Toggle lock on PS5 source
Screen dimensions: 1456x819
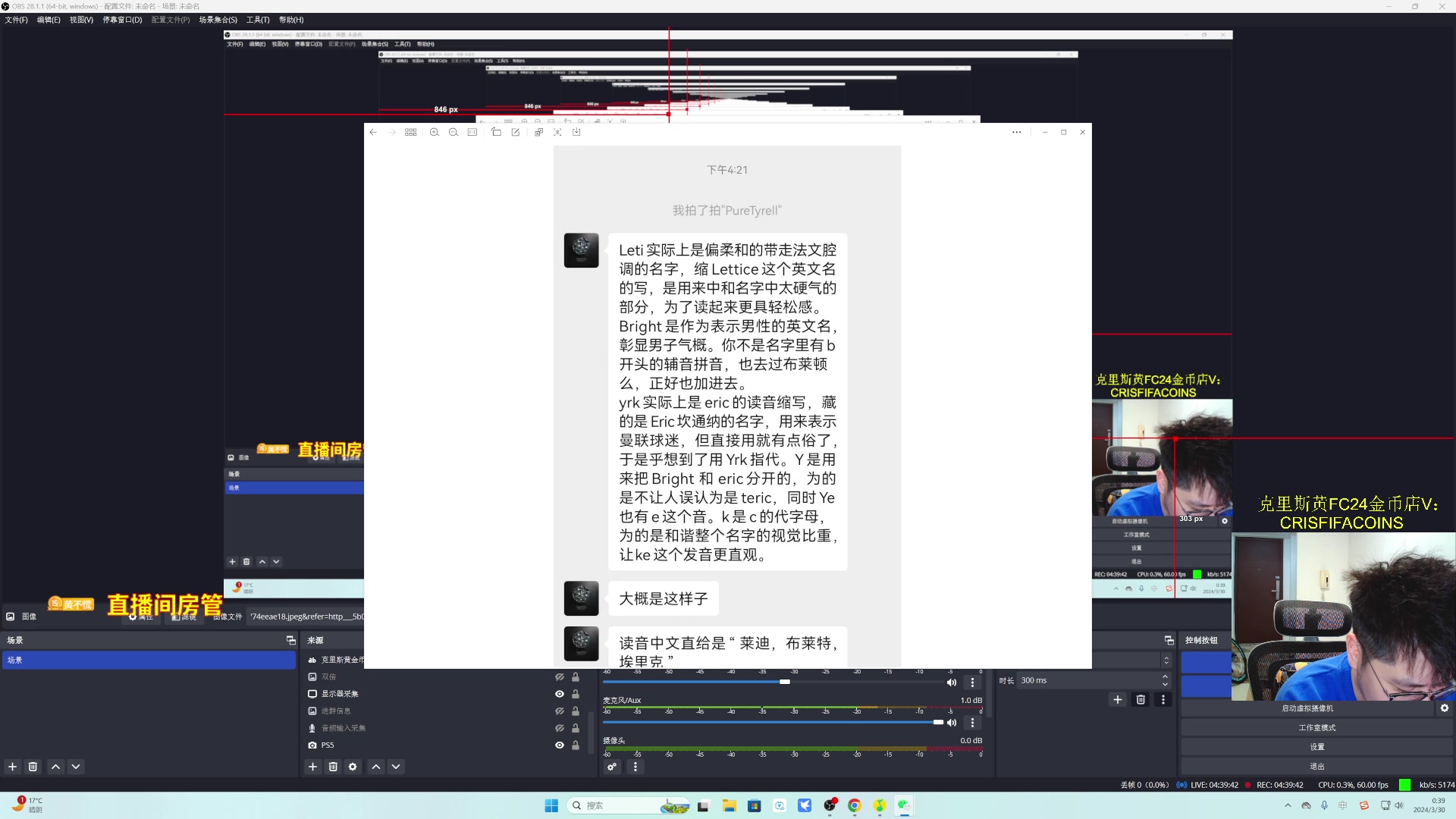point(576,745)
